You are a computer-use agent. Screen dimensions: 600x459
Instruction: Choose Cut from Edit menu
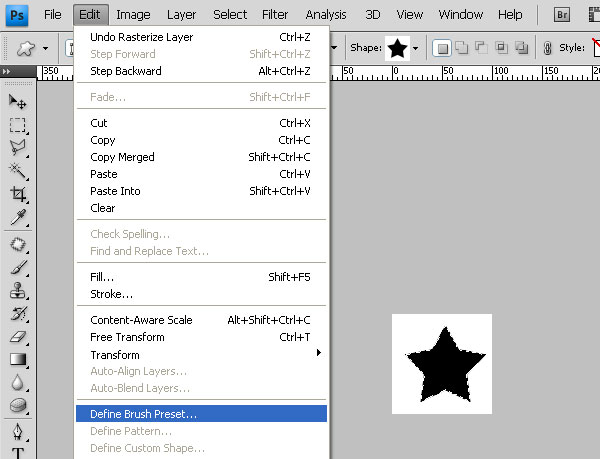pos(201,123)
